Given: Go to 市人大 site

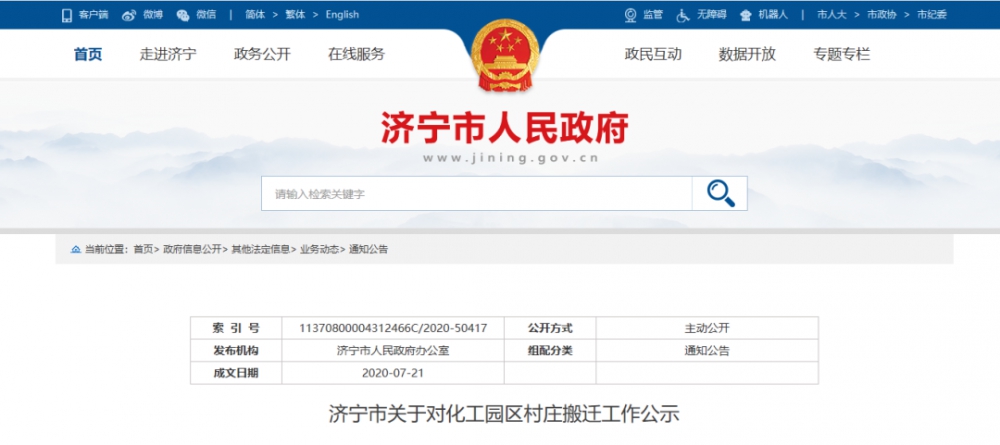Looking at the screenshot, I should coord(832,15).
